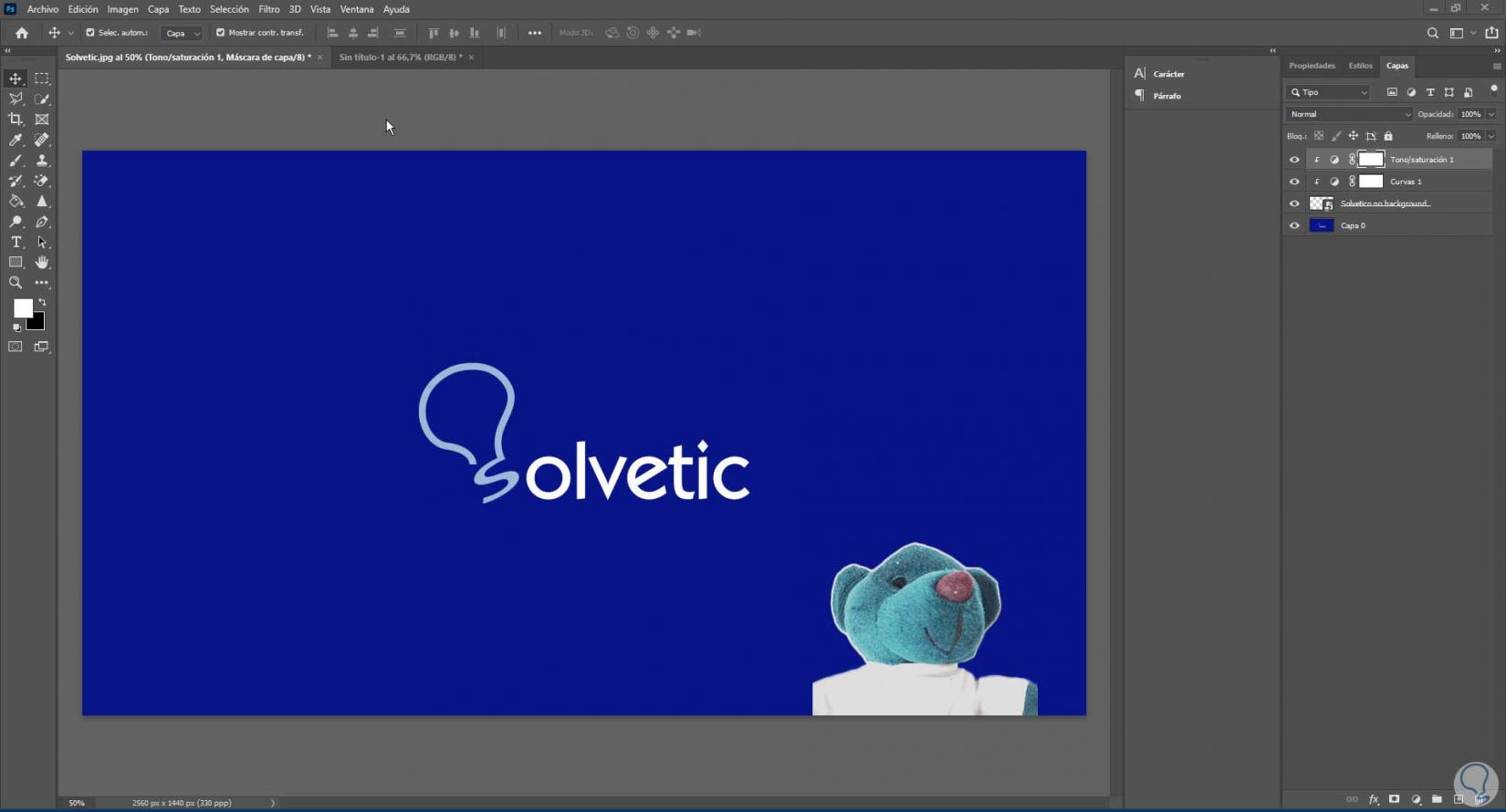Viewport: 1506px width, 812px height.
Task: Add a layer style with fx button
Action: tap(1374, 799)
